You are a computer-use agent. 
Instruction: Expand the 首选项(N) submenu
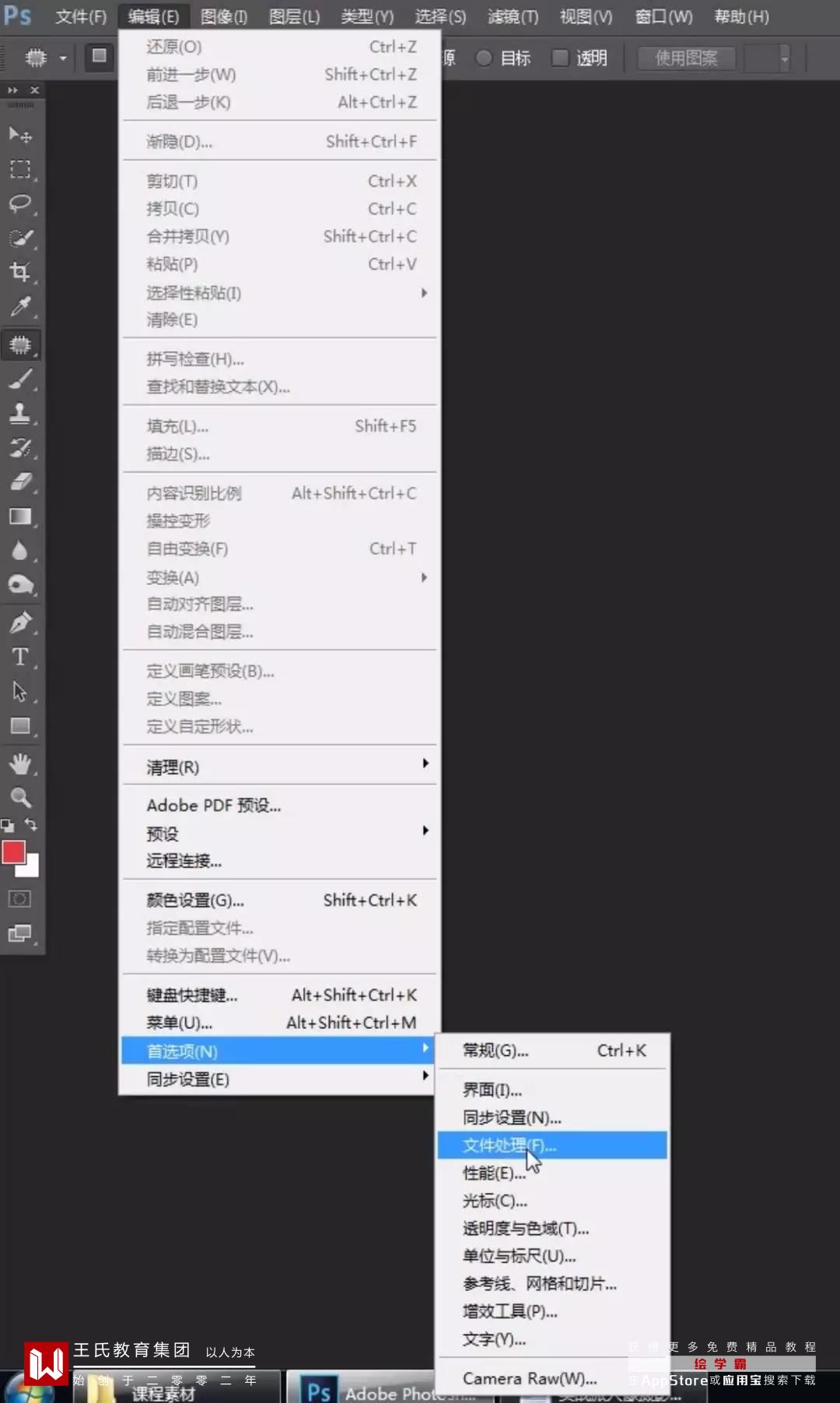pos(278,1051)
